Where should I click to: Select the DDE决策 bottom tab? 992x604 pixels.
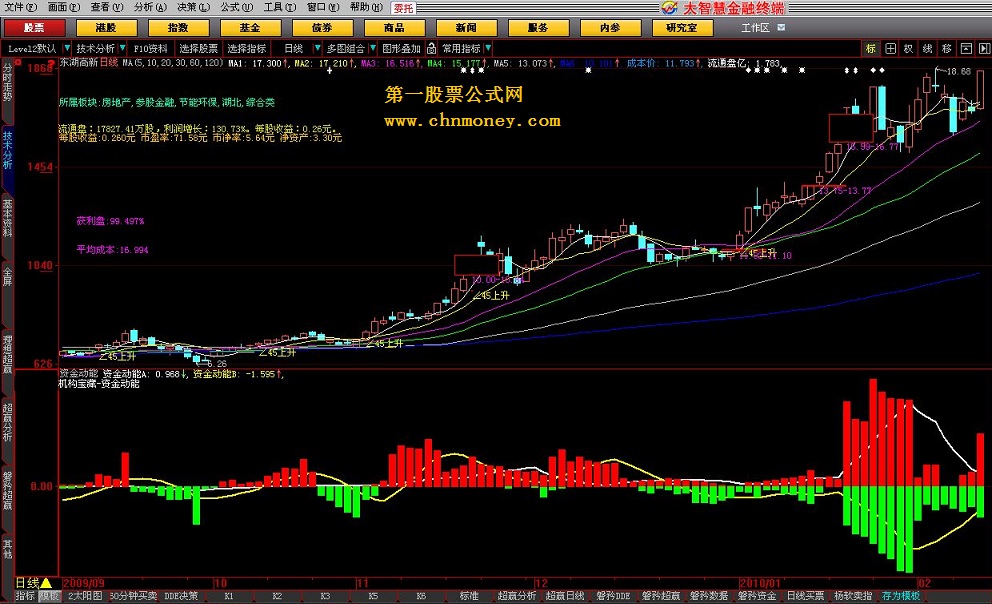pos(182,596)
